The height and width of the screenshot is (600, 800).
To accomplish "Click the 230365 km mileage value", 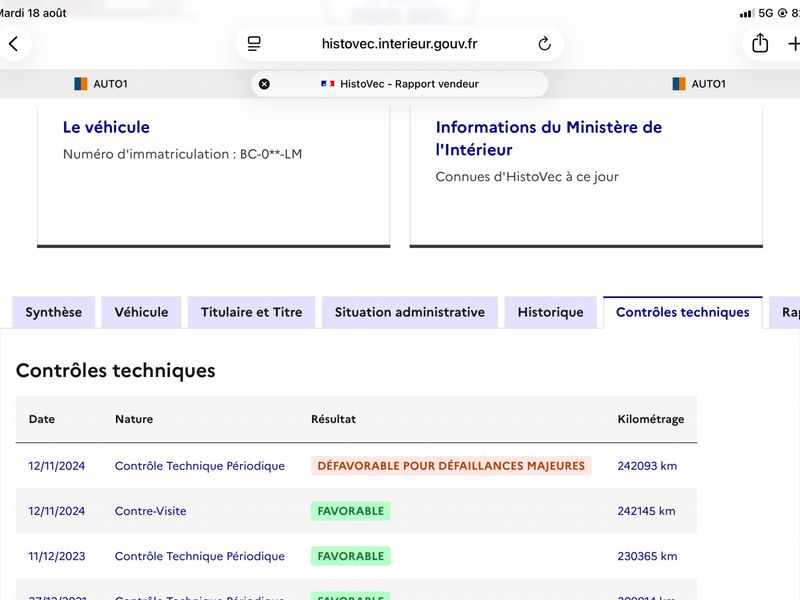I will pos(647,556).
